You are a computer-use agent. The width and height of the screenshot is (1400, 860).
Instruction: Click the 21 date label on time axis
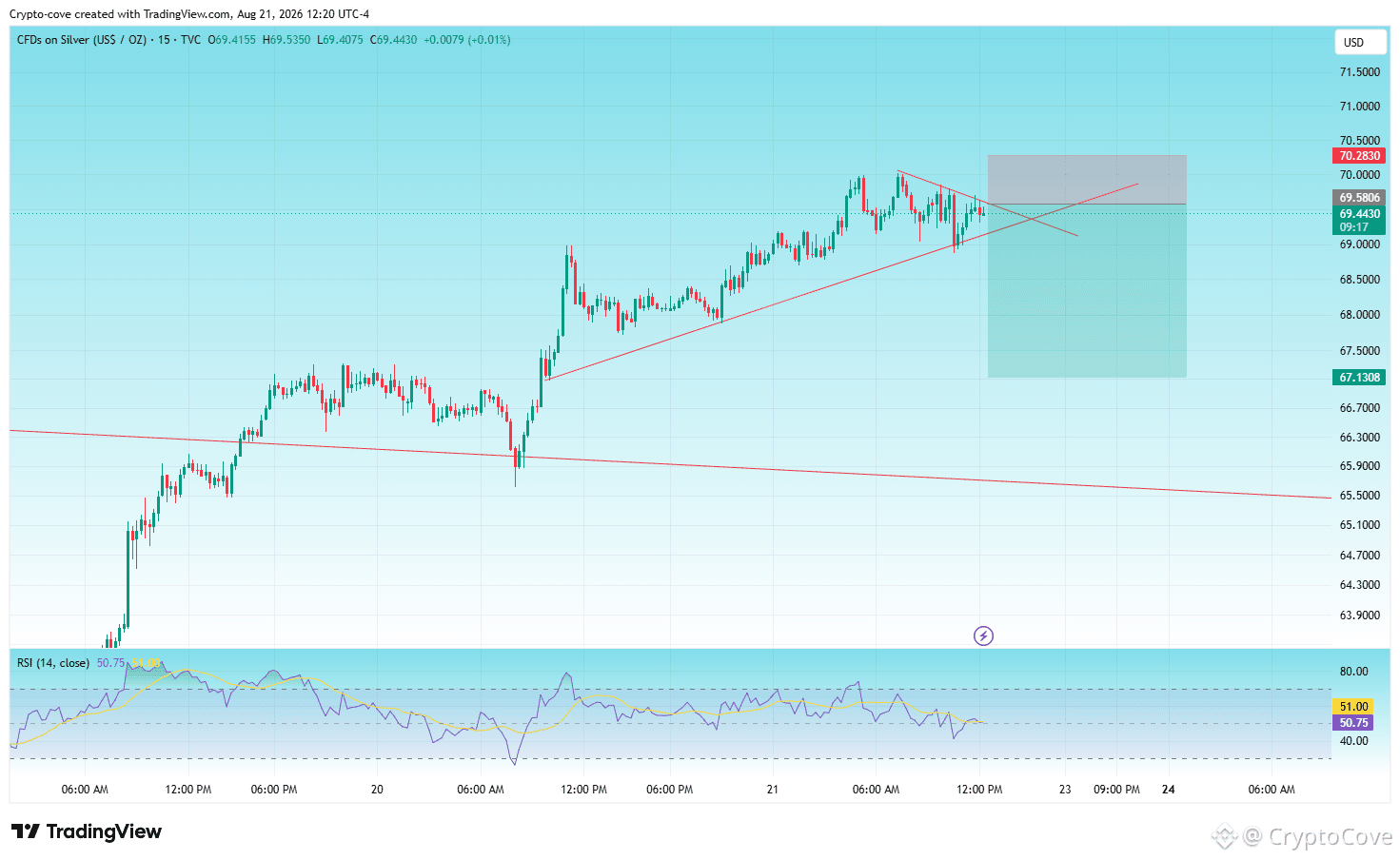tap(772, 790)
